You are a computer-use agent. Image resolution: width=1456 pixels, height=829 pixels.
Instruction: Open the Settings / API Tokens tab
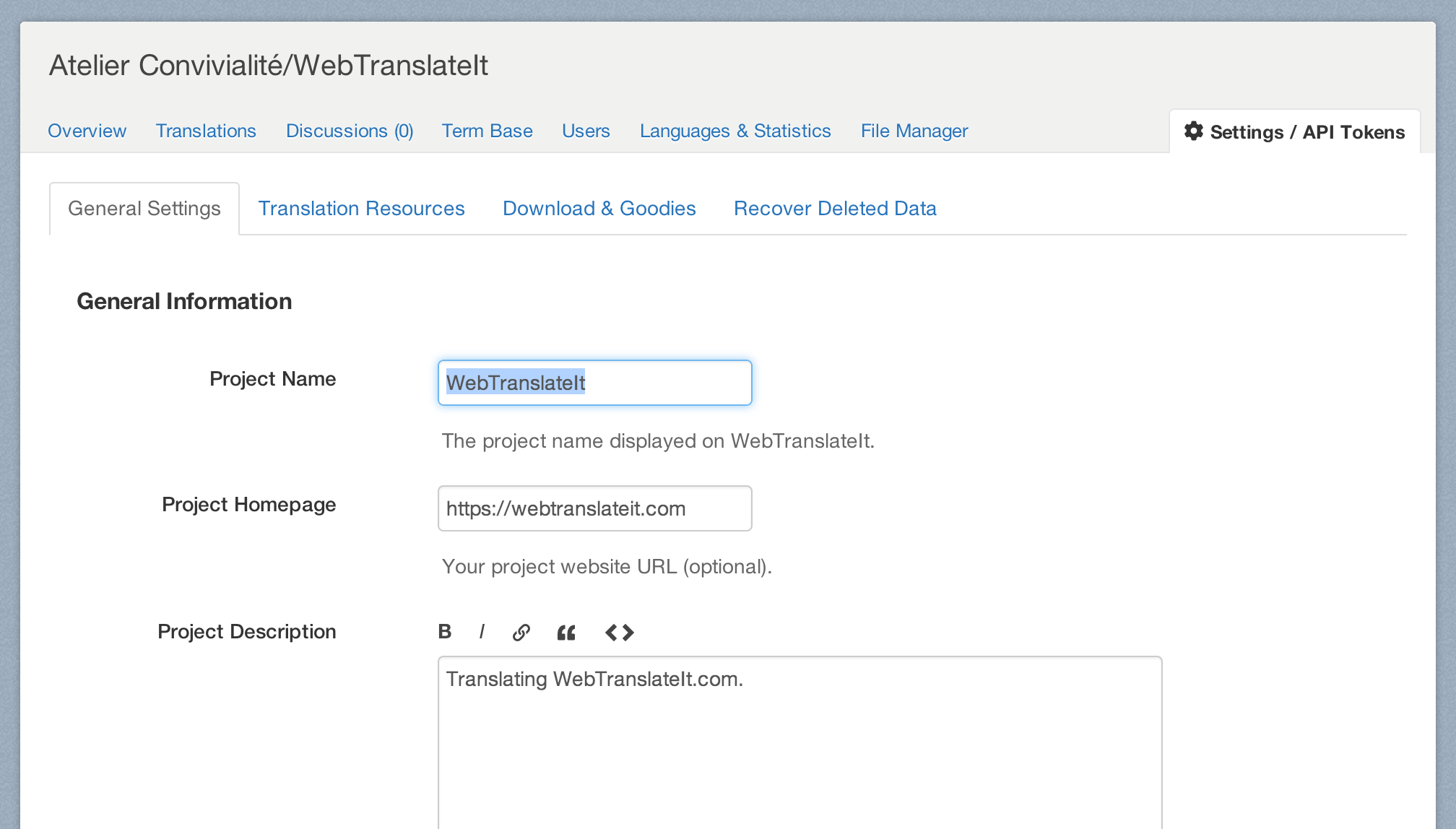[1306, 132]
